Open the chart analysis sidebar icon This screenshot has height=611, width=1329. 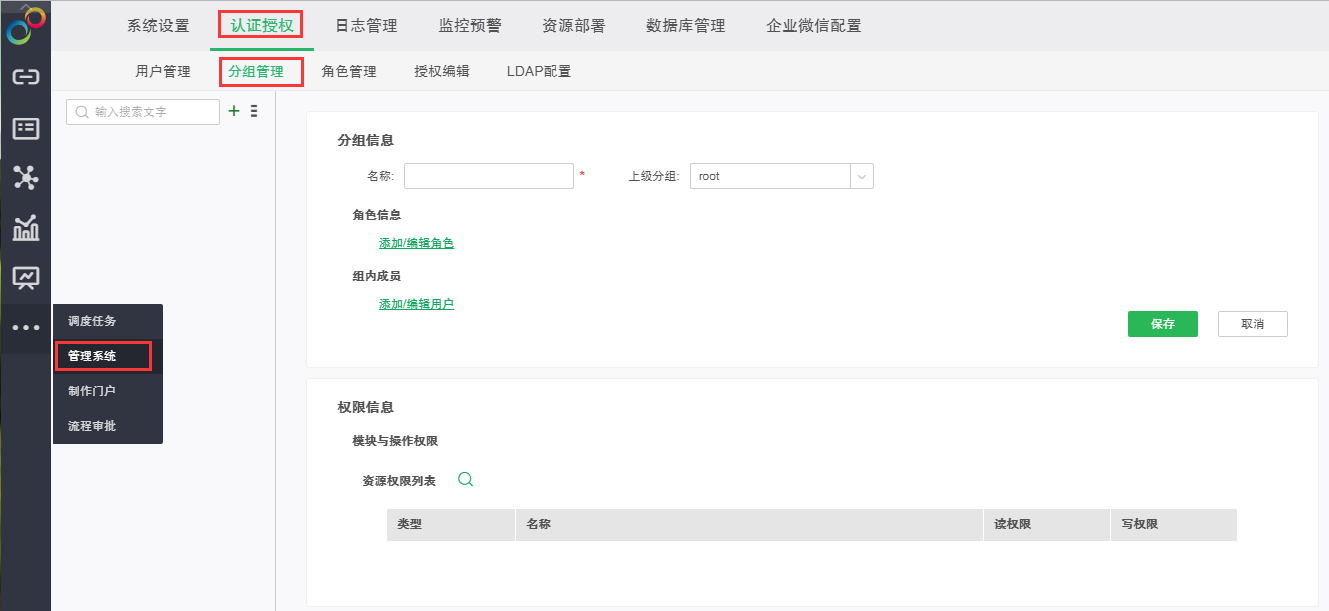[25, 228]
